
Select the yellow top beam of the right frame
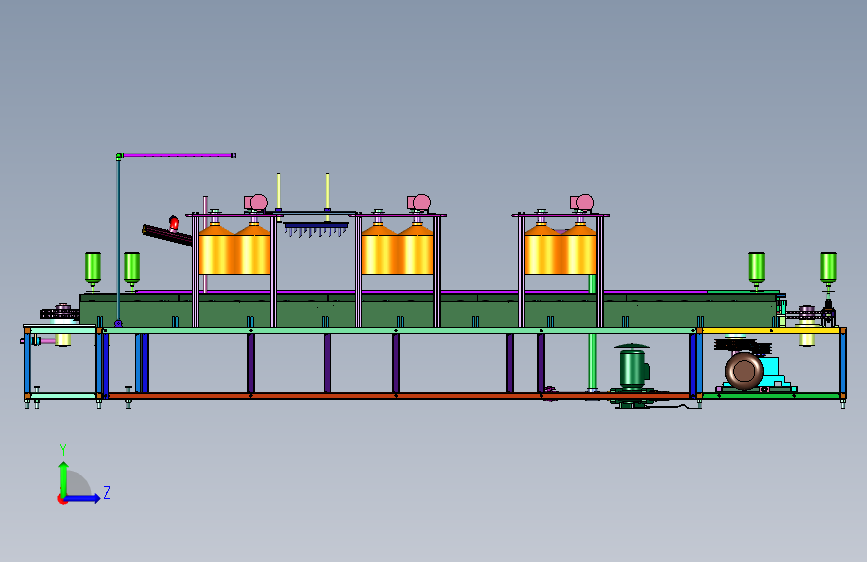(x=771, y=330)
